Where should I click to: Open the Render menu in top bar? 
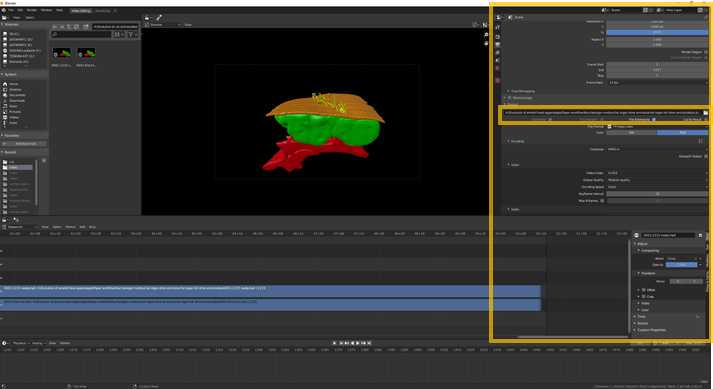click(32, 10)
